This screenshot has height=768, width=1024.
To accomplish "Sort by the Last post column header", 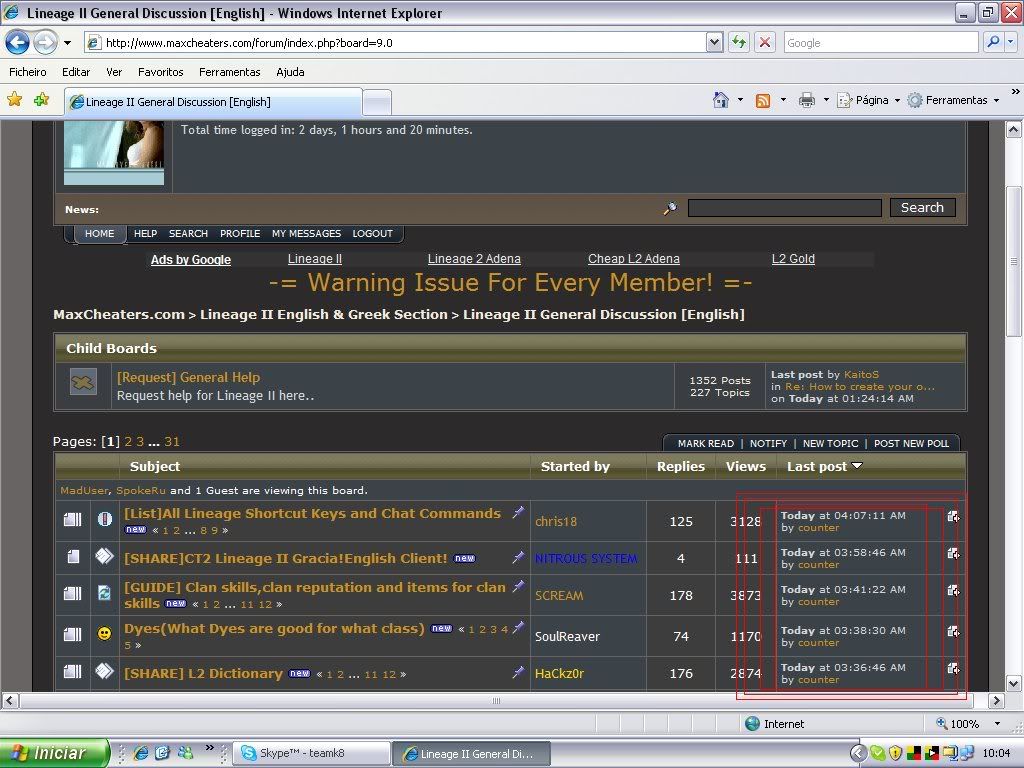I will coord(817,466).
